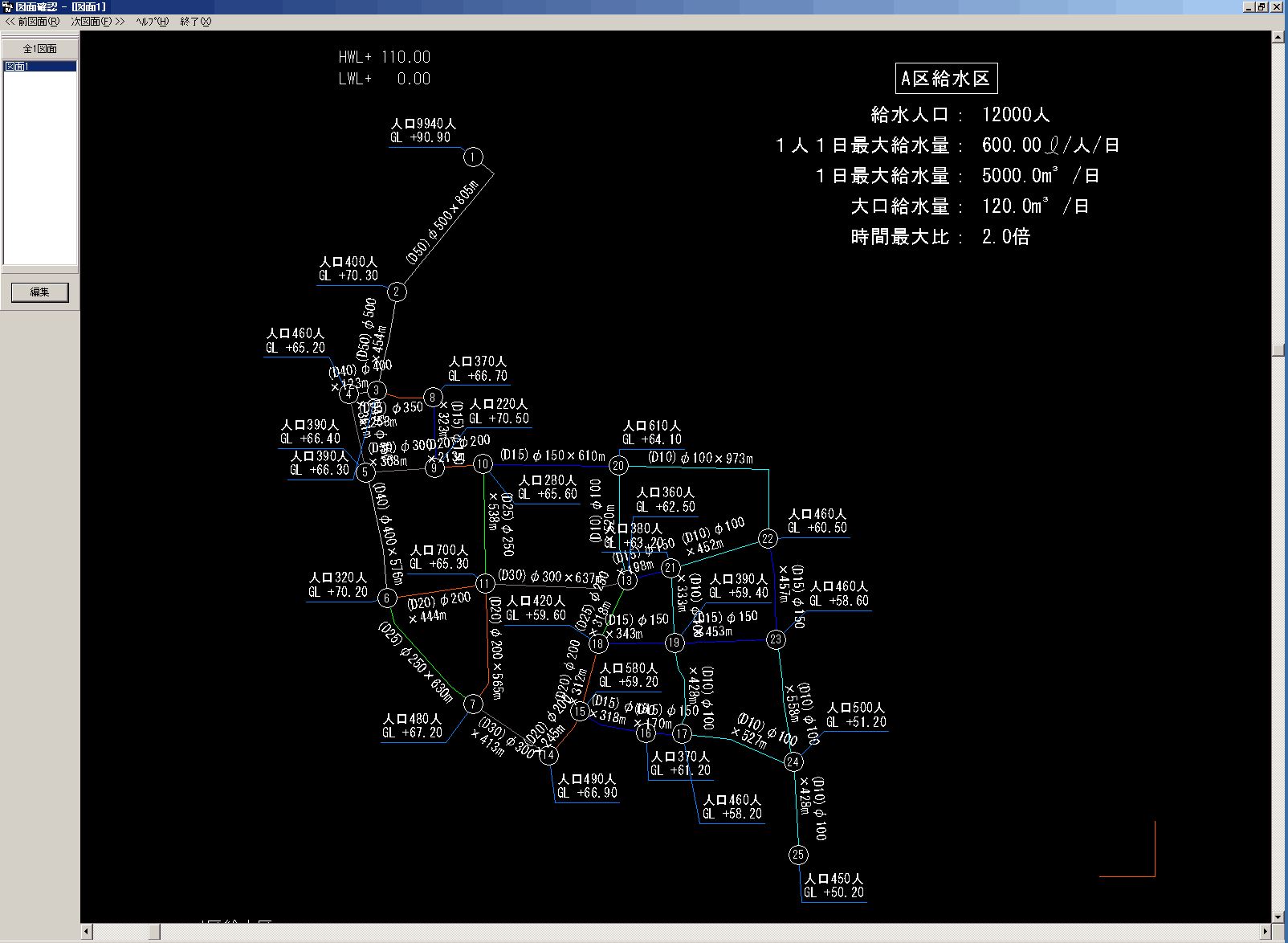This screenshot has width=1288, height=943.
Task: Click the 2.0倍 peak ratio value
Action: pyautogui.click(x=1006, y=237)
